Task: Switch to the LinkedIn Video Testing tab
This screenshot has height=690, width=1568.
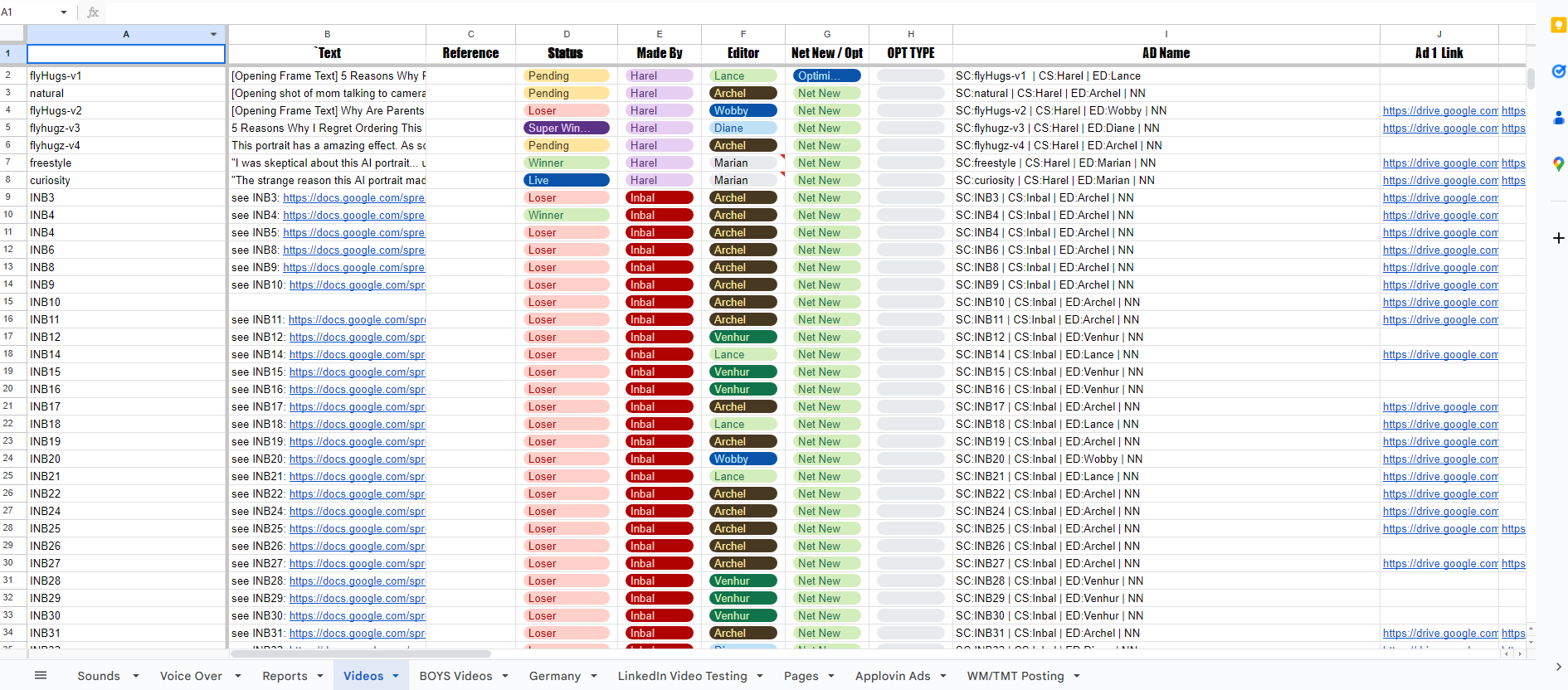Action: 682,676
